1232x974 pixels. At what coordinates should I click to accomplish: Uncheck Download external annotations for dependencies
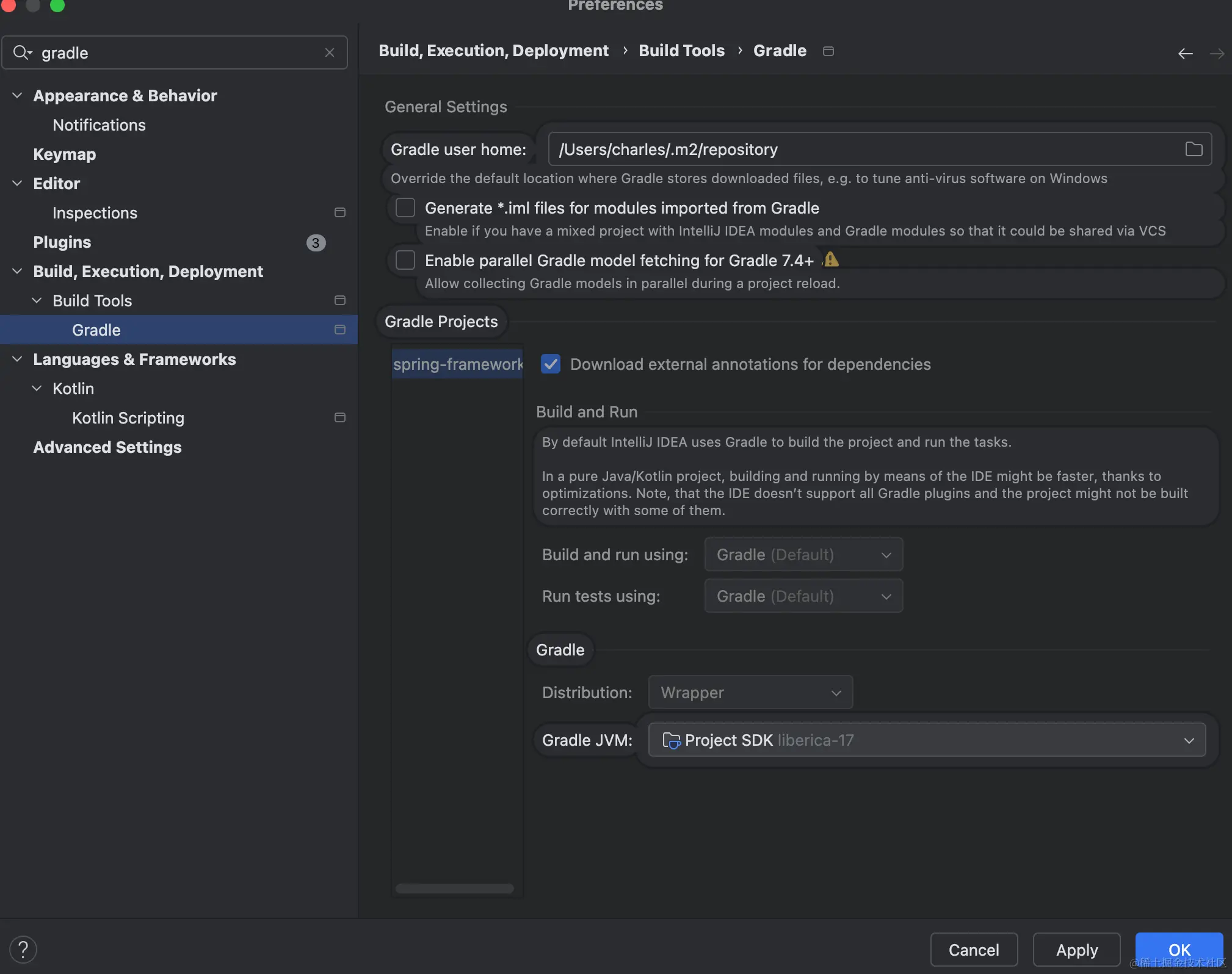click(551, 364)
